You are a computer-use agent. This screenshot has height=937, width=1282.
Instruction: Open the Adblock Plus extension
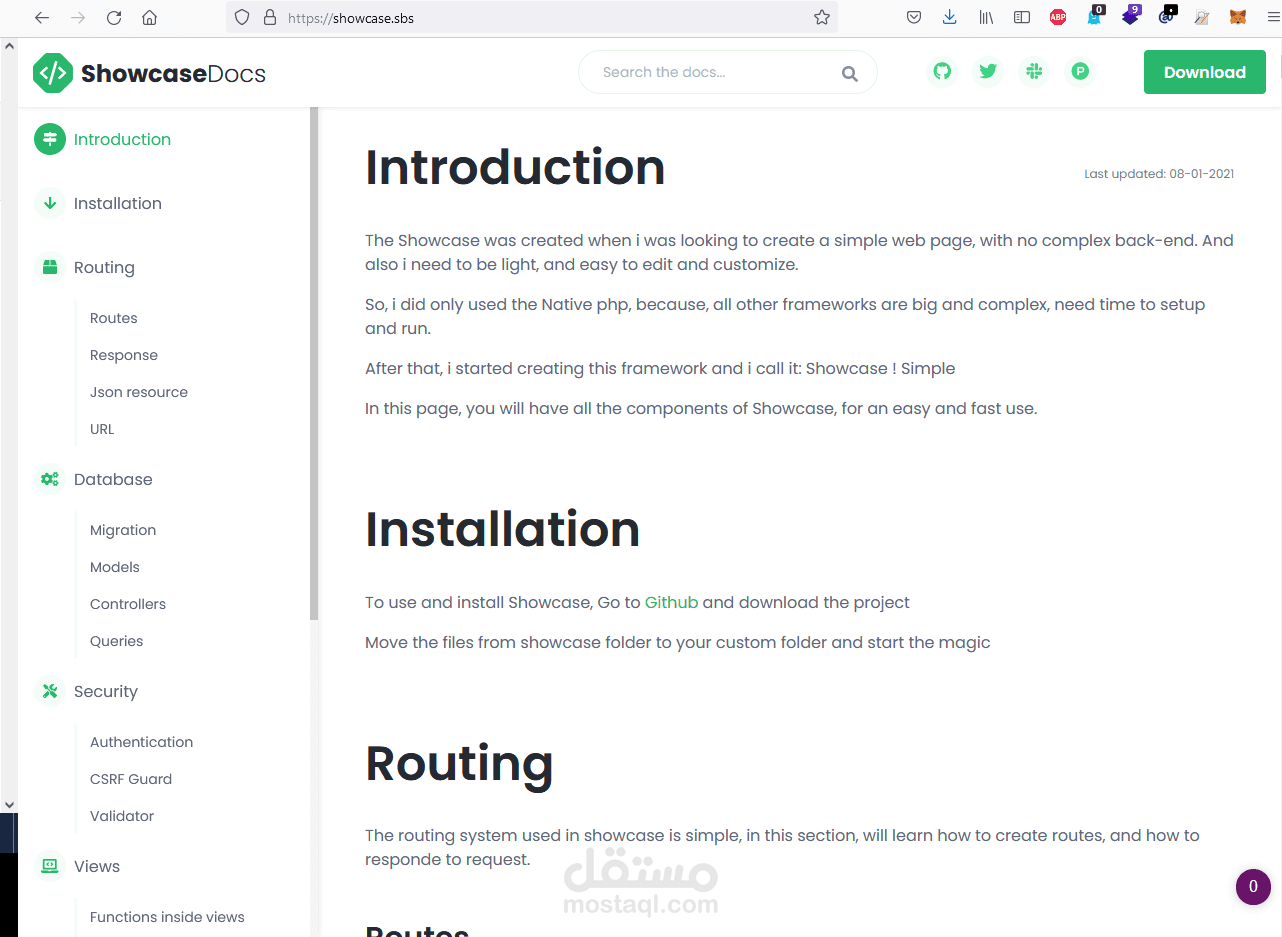click(1057, 17)
